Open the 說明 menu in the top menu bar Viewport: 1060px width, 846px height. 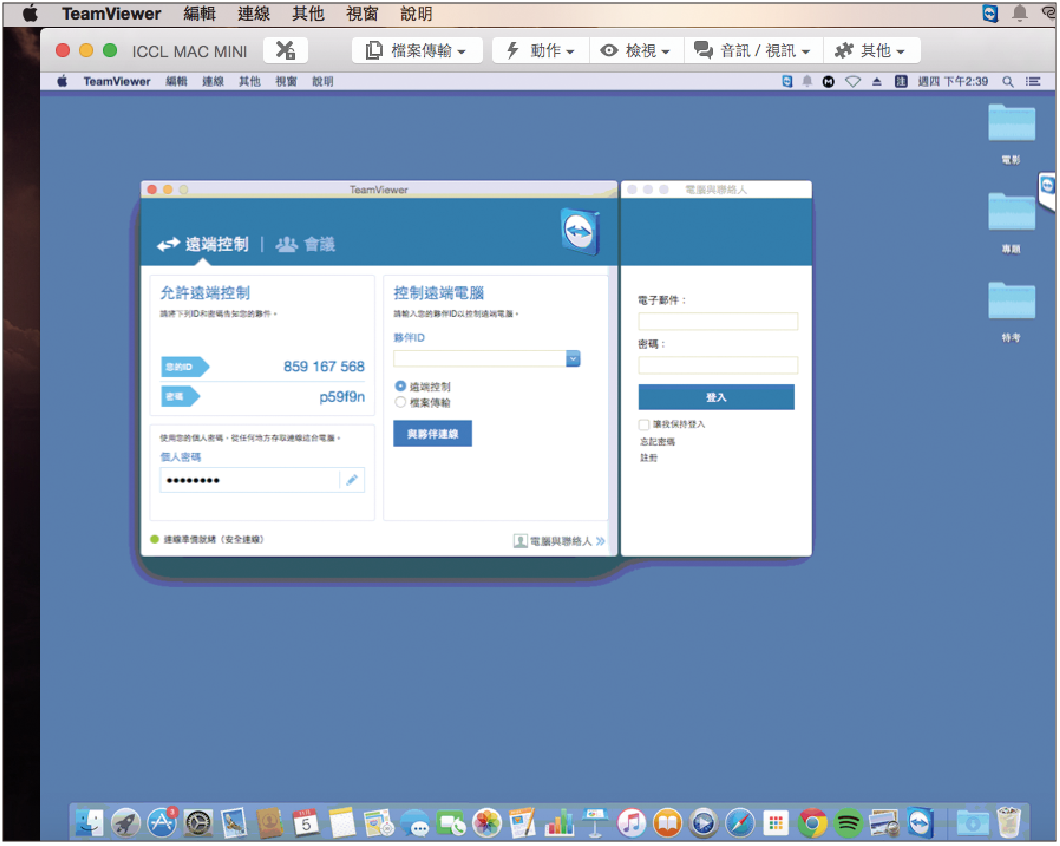pos(416,14)
